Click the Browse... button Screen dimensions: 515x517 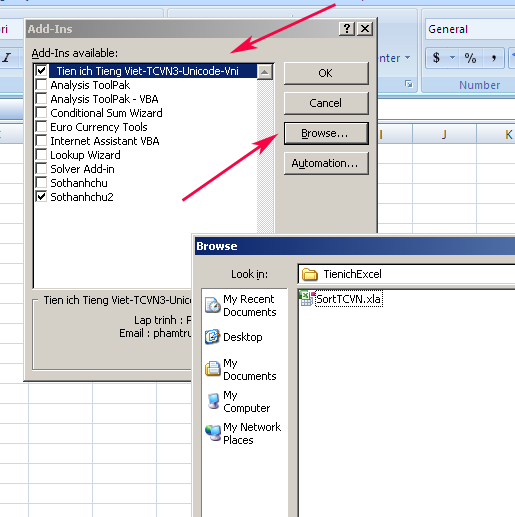click(326, 133)
